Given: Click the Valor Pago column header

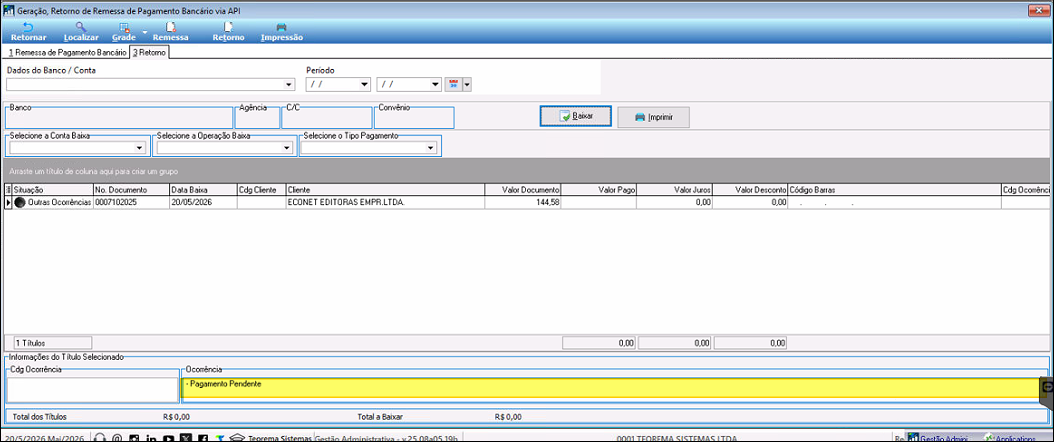Looking at the screenshot, I should [x=599, y=190].
